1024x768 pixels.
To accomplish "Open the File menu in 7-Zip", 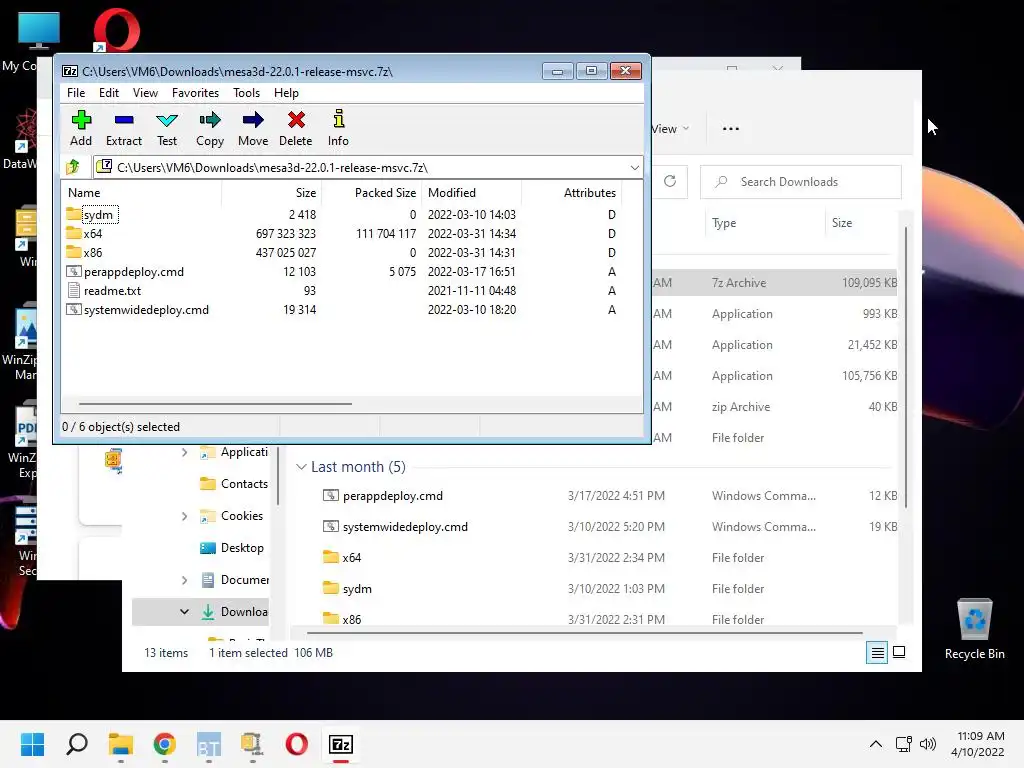I will coord(76,93).
